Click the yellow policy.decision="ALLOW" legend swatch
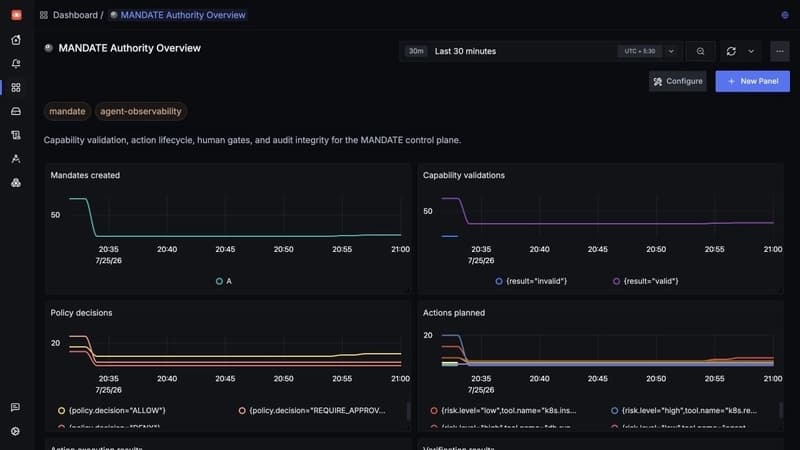 click(61, 410)
